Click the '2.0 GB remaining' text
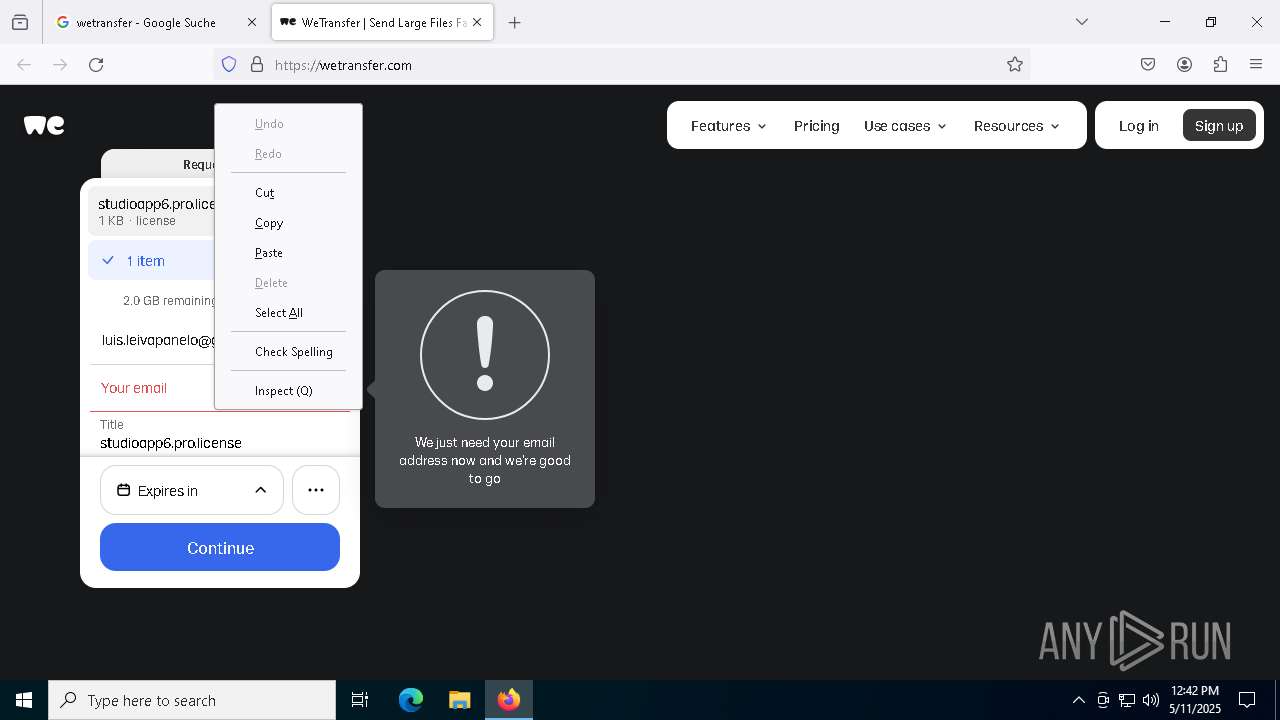 click(169, 301)
